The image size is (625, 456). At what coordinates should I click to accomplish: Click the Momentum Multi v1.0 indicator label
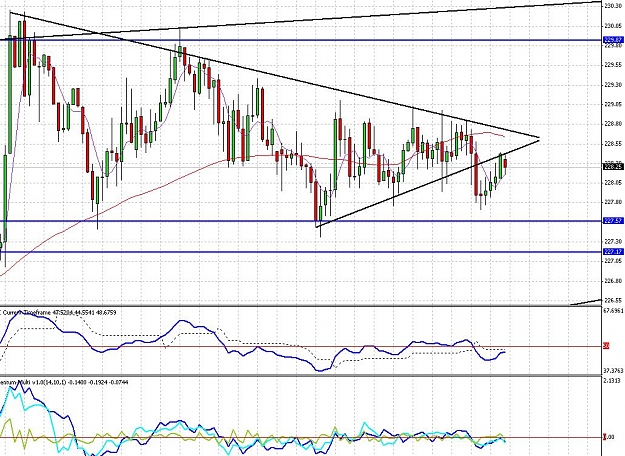click(64, 382)
